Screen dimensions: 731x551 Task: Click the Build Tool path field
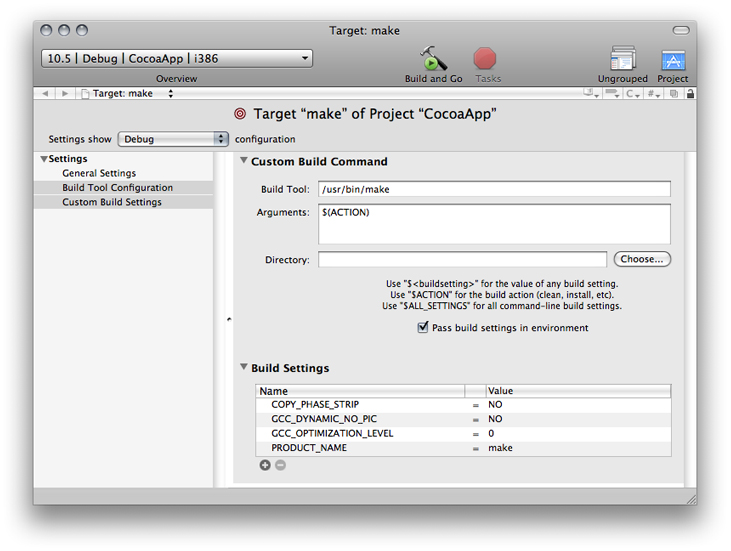click(494, 189)
